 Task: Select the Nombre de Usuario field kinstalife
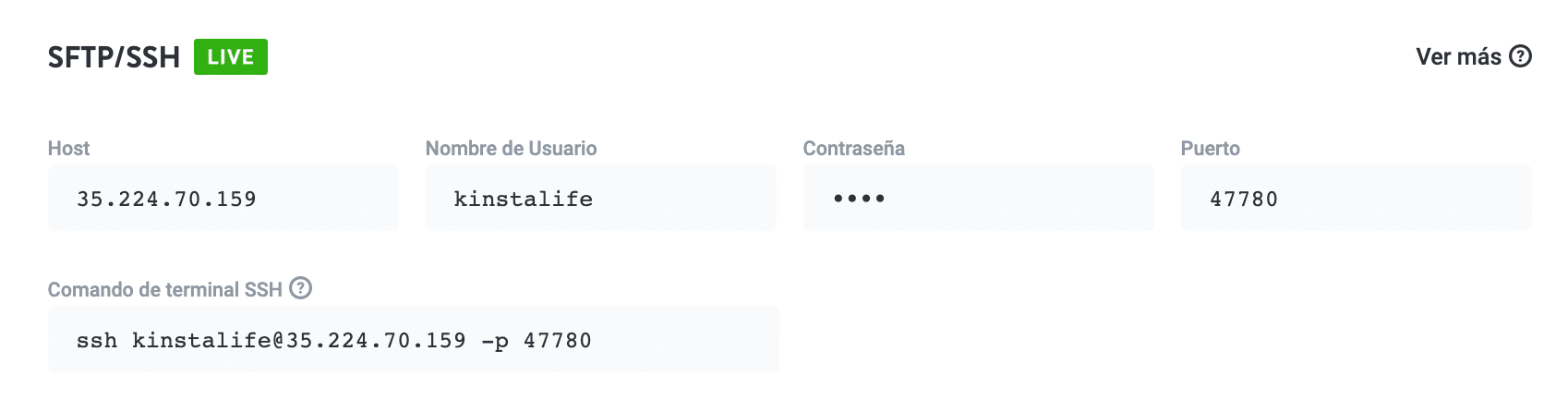point(600,199)
